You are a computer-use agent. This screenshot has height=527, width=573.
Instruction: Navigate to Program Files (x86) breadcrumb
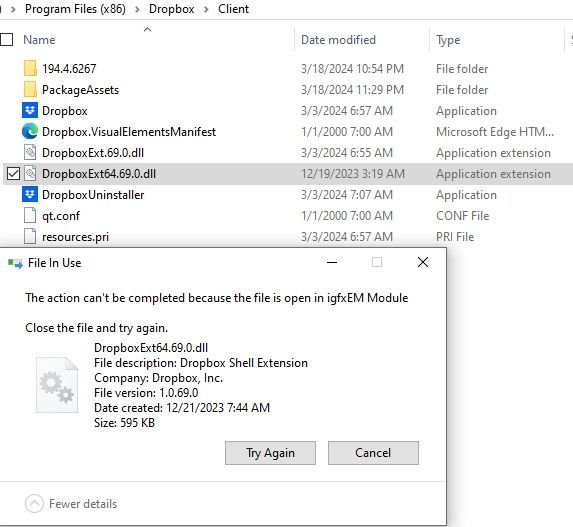(x=75, y=9)
